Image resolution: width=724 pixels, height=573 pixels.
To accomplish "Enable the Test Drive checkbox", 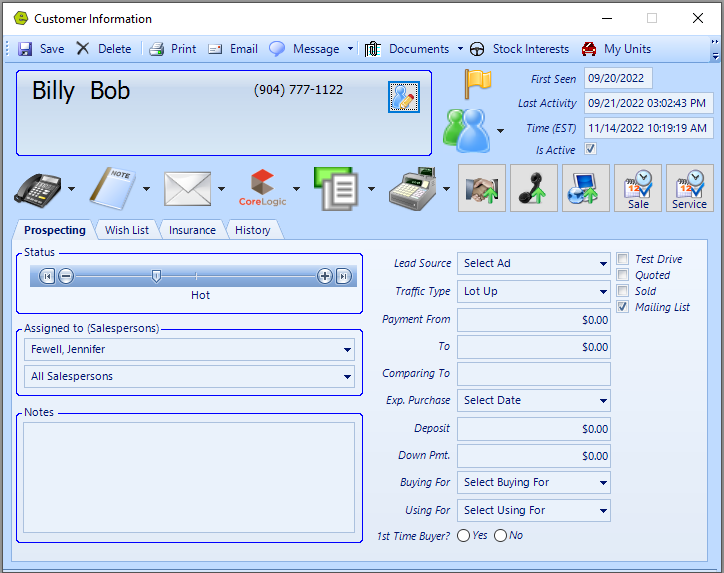I will coord(623,259).
